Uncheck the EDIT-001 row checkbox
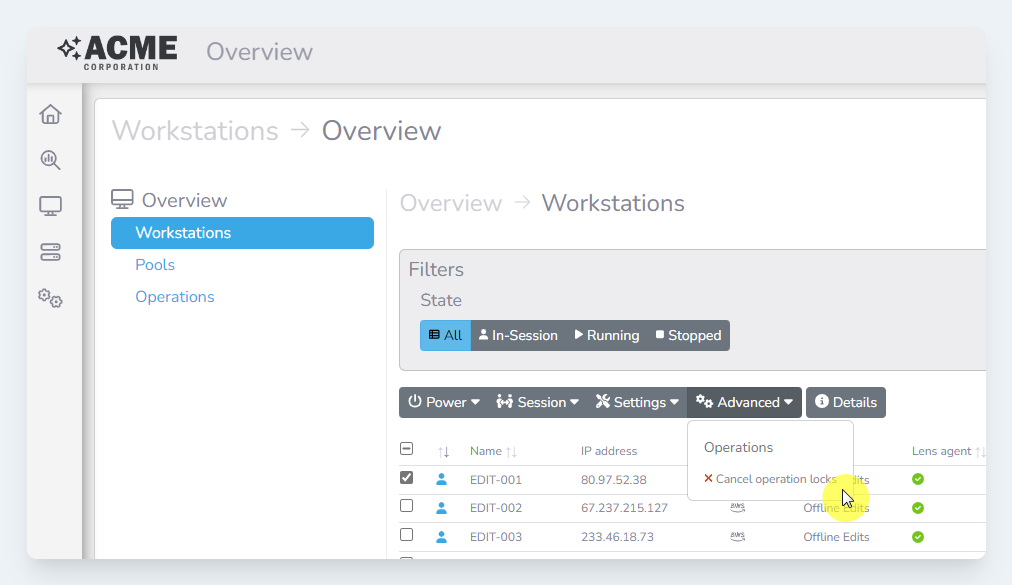The height and width of the screenshot is (585, 1012). click(407, 478)
